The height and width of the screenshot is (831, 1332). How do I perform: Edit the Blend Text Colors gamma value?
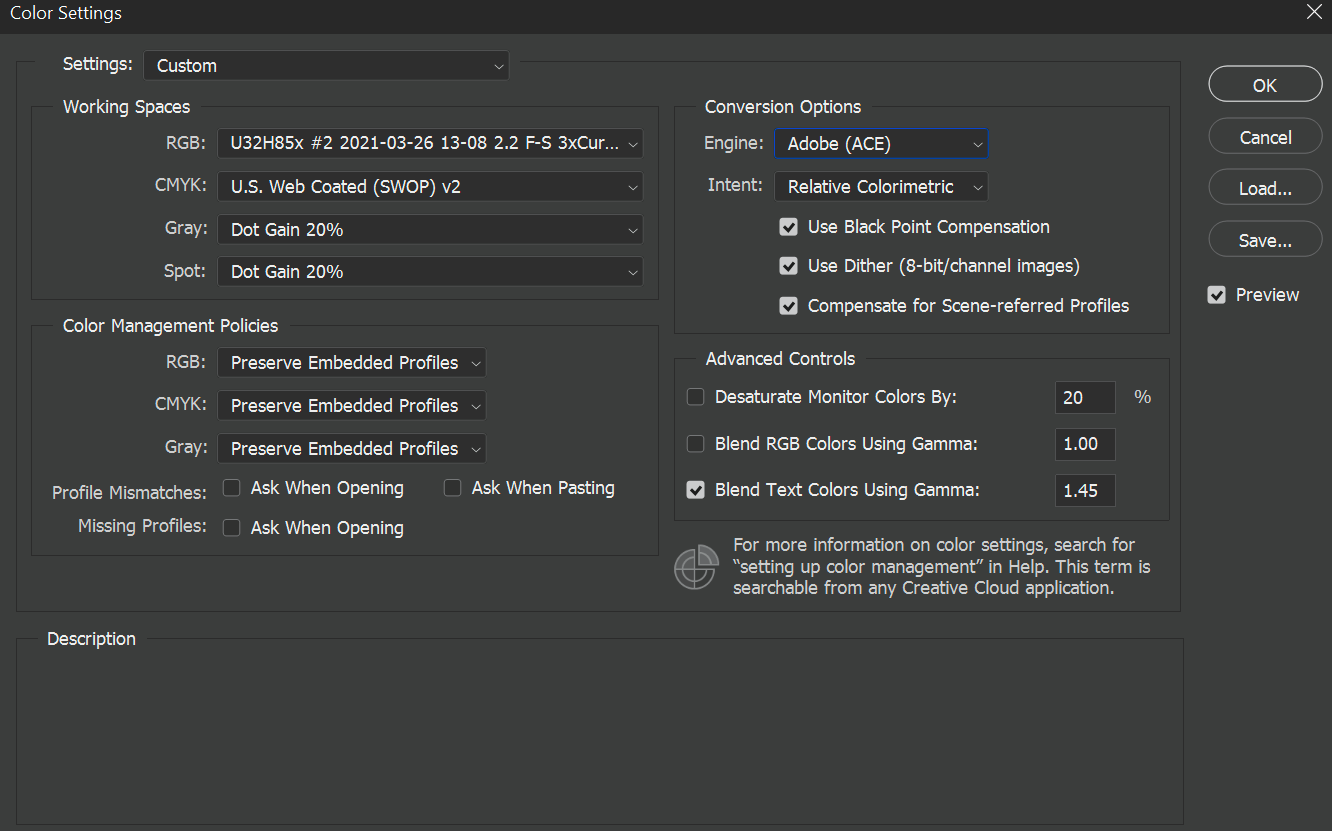1085,490
